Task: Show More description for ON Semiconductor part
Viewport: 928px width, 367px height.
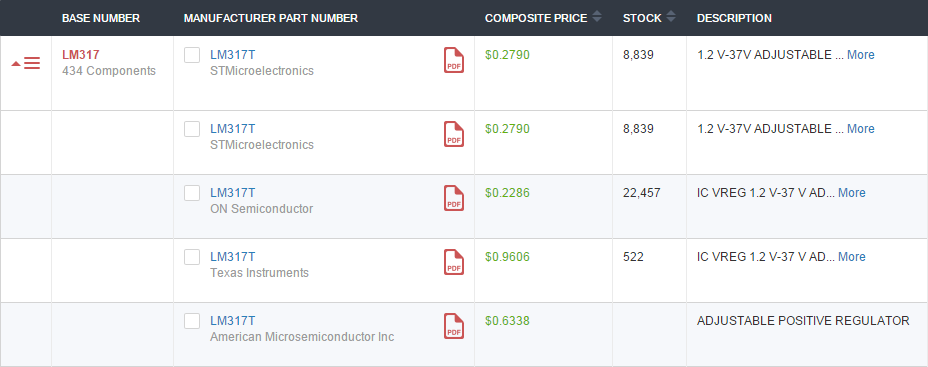Action: [x=852, y=193]
